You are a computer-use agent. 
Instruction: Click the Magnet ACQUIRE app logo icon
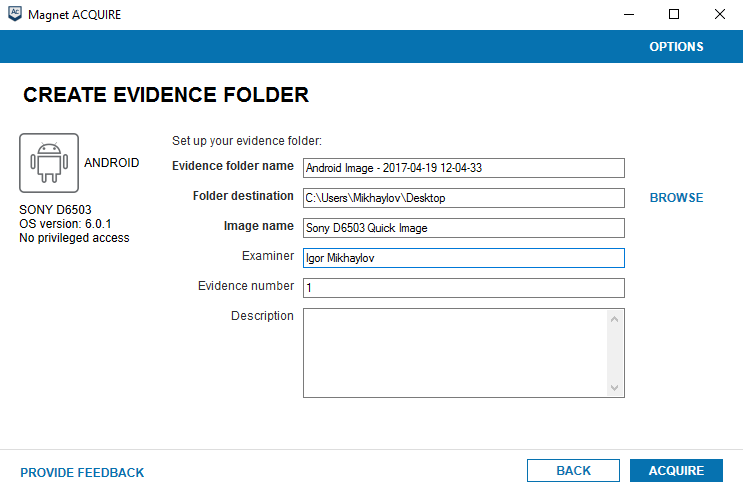pos(15,14)
